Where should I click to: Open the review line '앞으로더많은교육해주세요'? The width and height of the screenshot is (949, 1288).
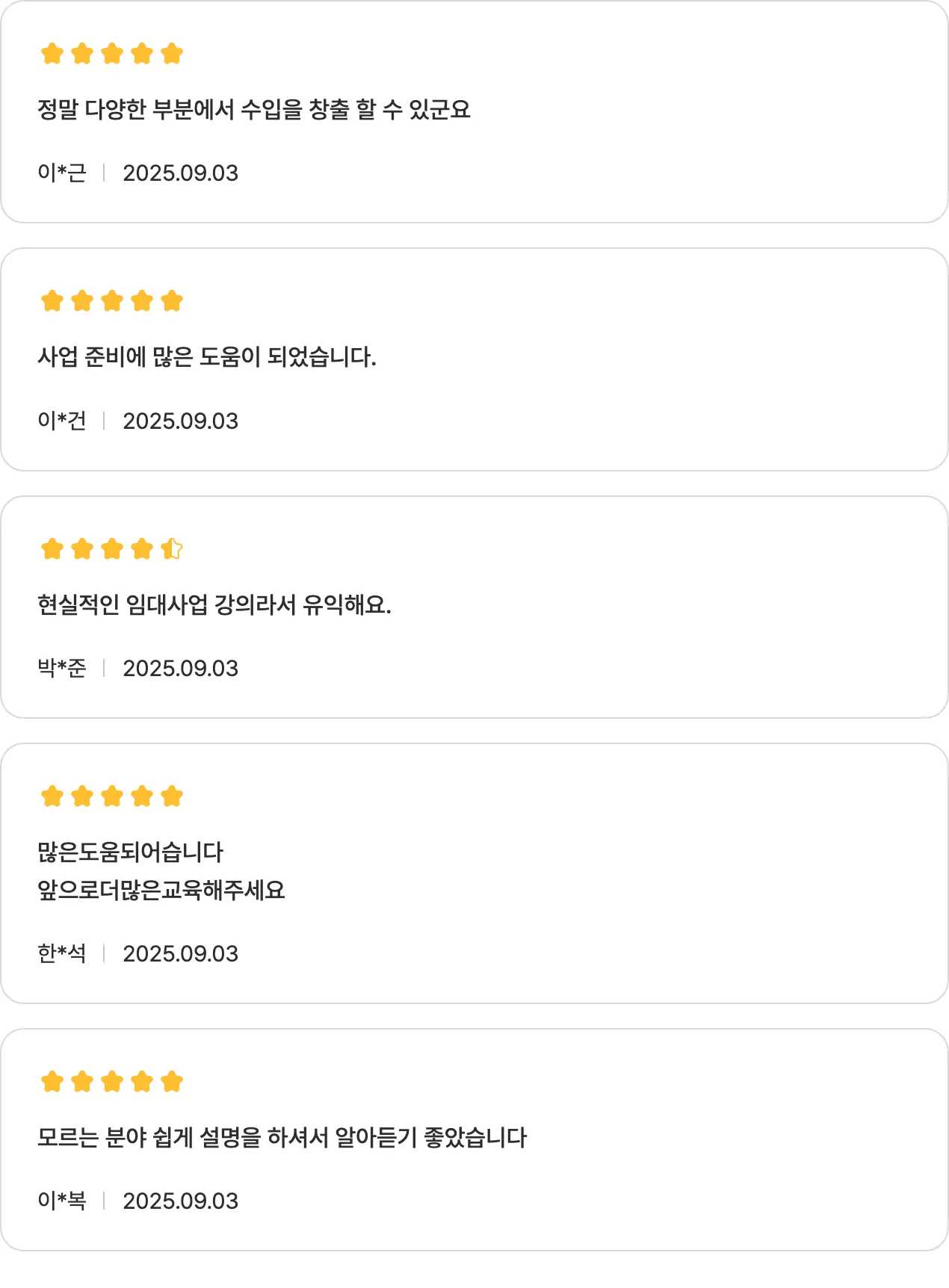[161, 890]
